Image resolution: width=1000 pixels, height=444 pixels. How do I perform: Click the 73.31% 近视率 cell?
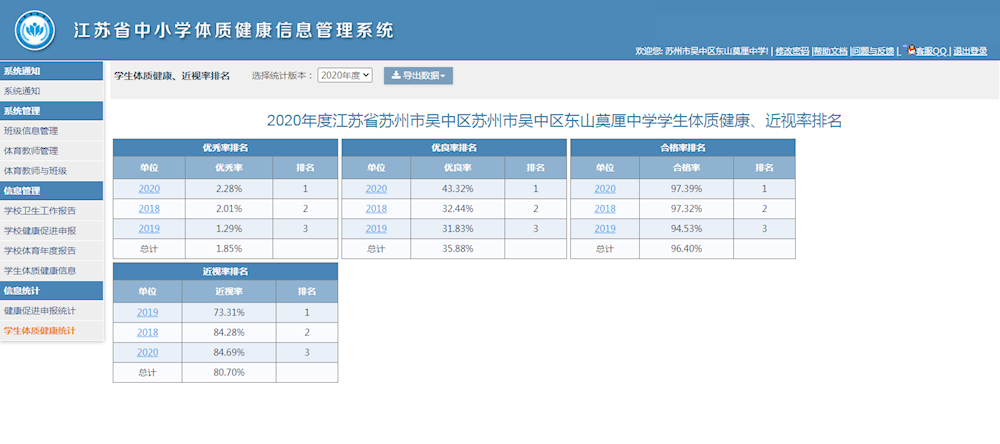(x=229, y=313)
